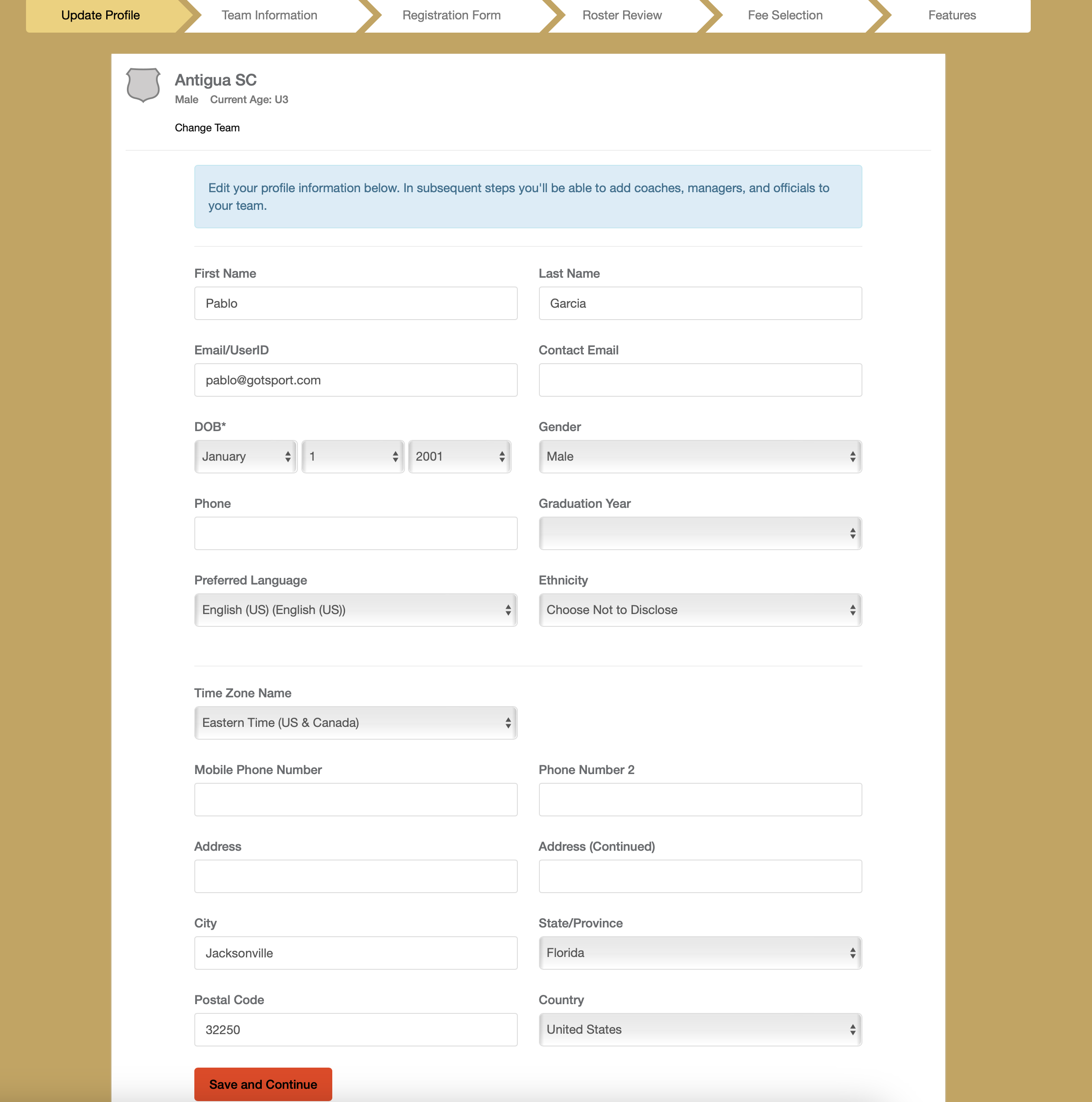Click the Last Name field containing Garcia
1092x1102 pixels.
700,303
